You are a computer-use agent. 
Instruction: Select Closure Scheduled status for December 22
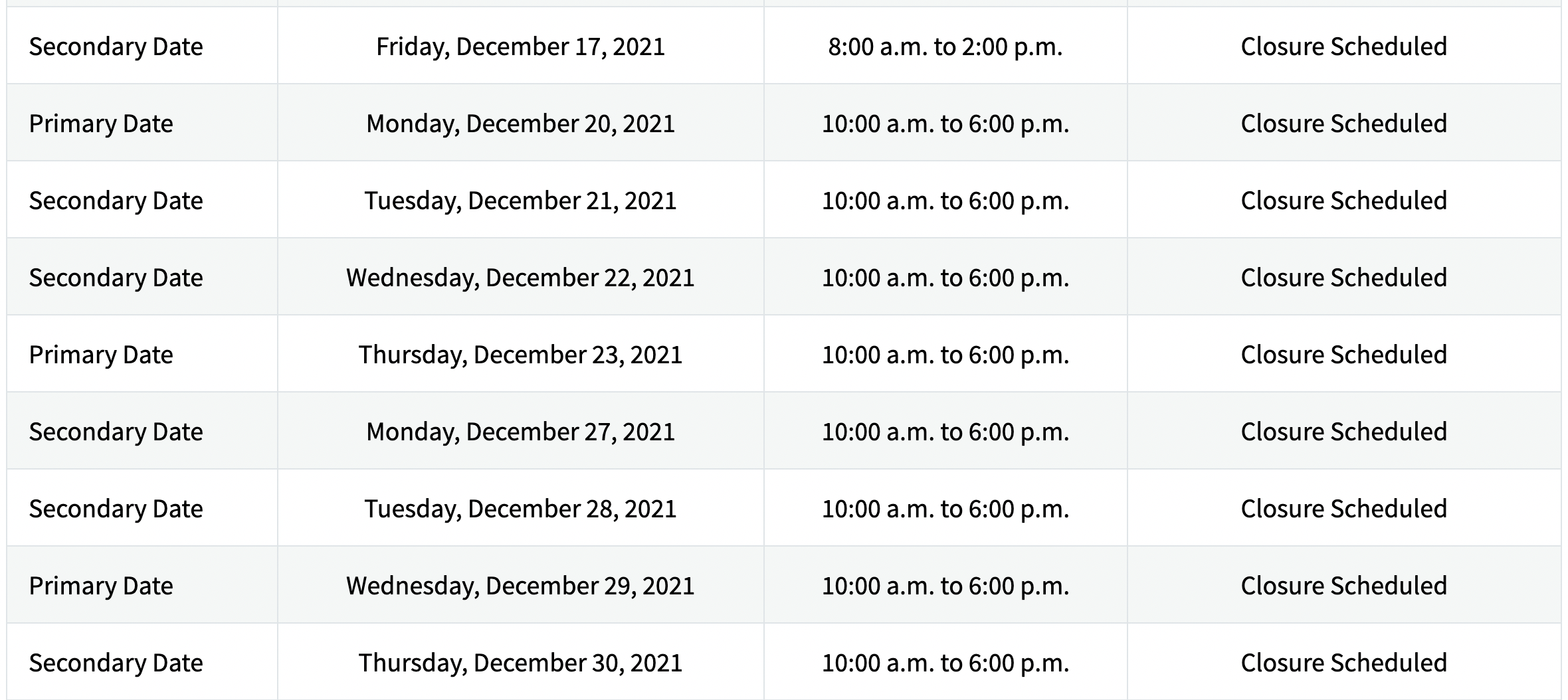coord(1343,278)
